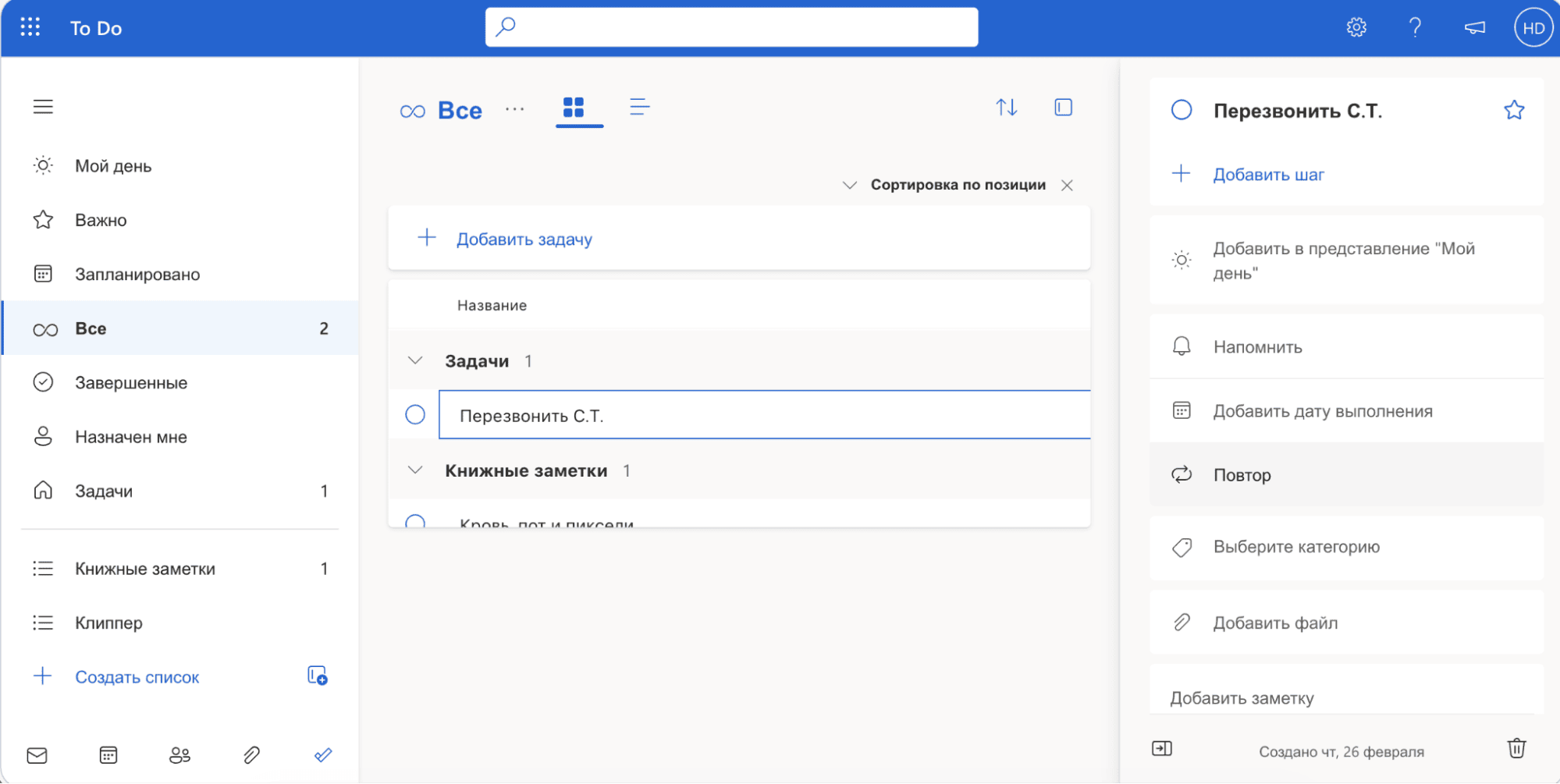This screenshot has height=784, width=1560.
Task: Click the sort arrows icon
Action: [x=1006, y=108]
